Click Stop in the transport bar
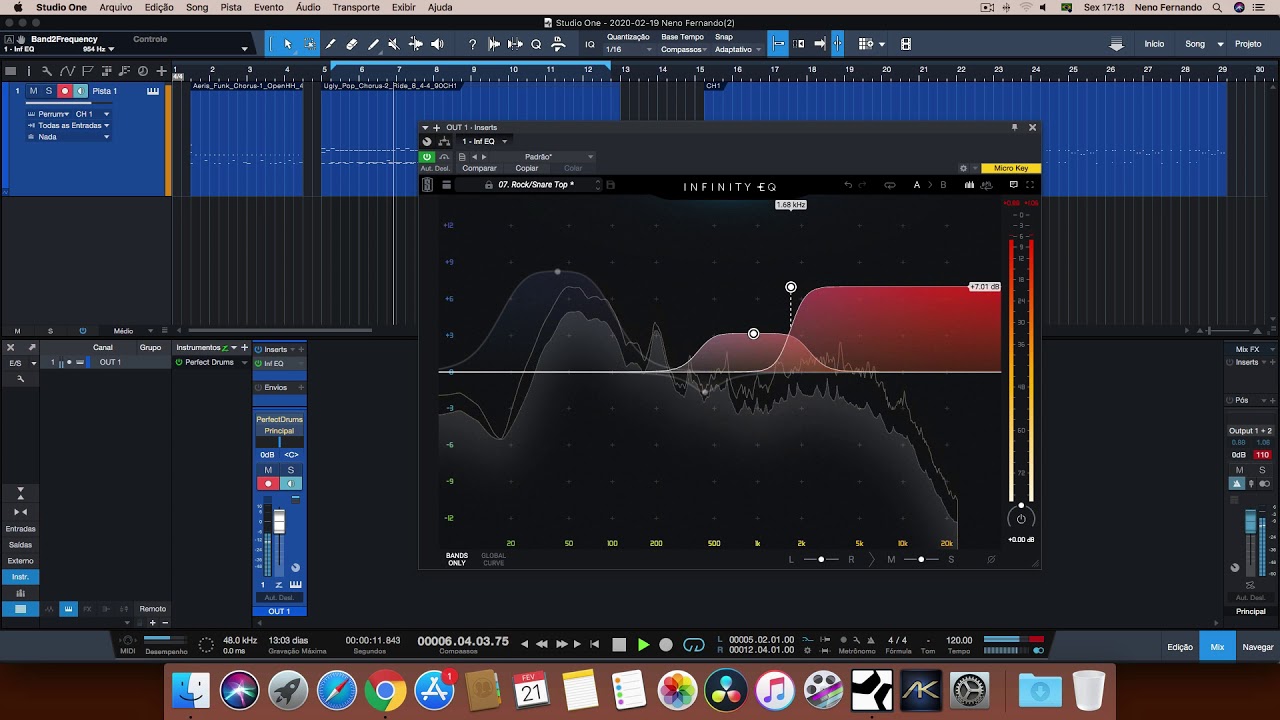The width and height of the screenshot is (1280, 720). tap(619, 645)
